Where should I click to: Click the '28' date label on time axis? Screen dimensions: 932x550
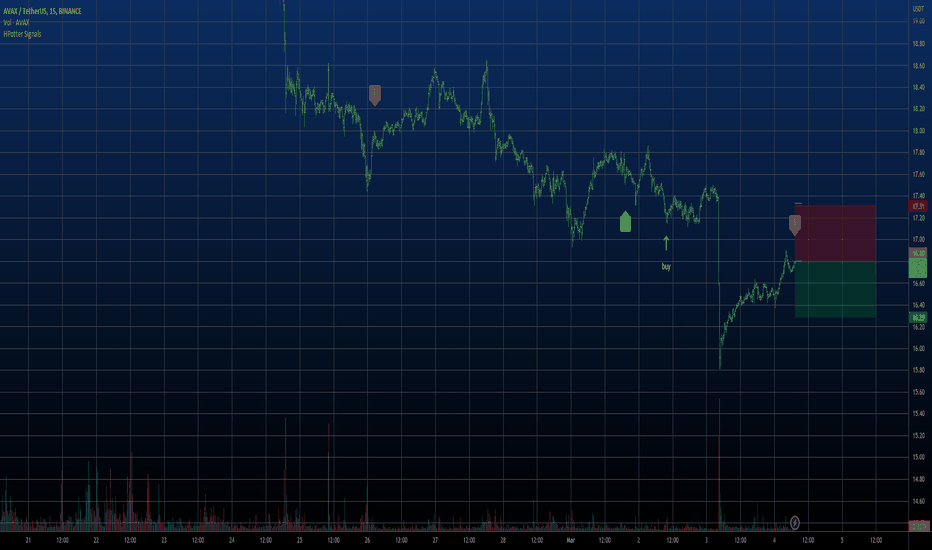[503, 540]
